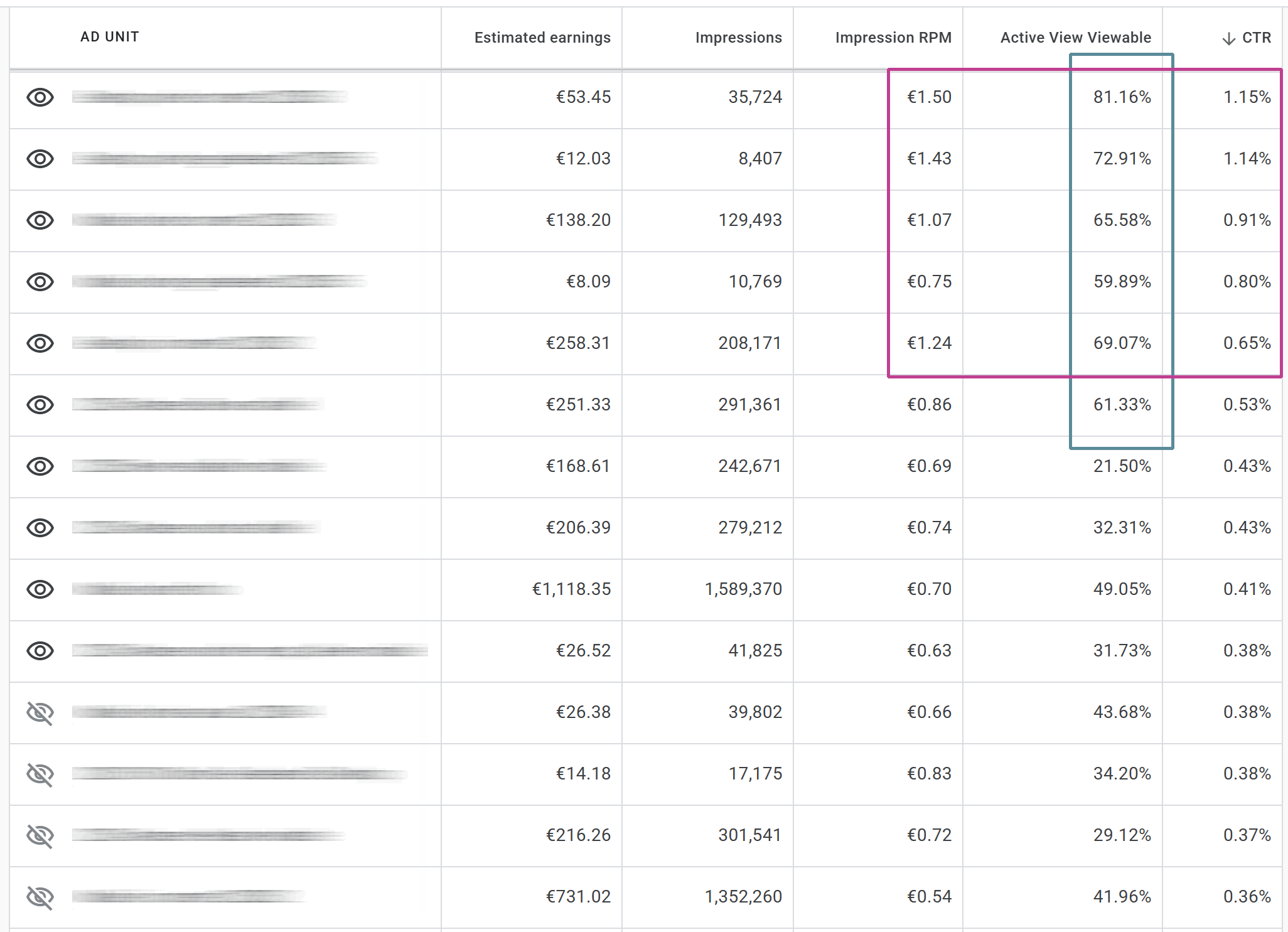Click the Impression RPM column header
1288x932 pixels.
(893, 38)
